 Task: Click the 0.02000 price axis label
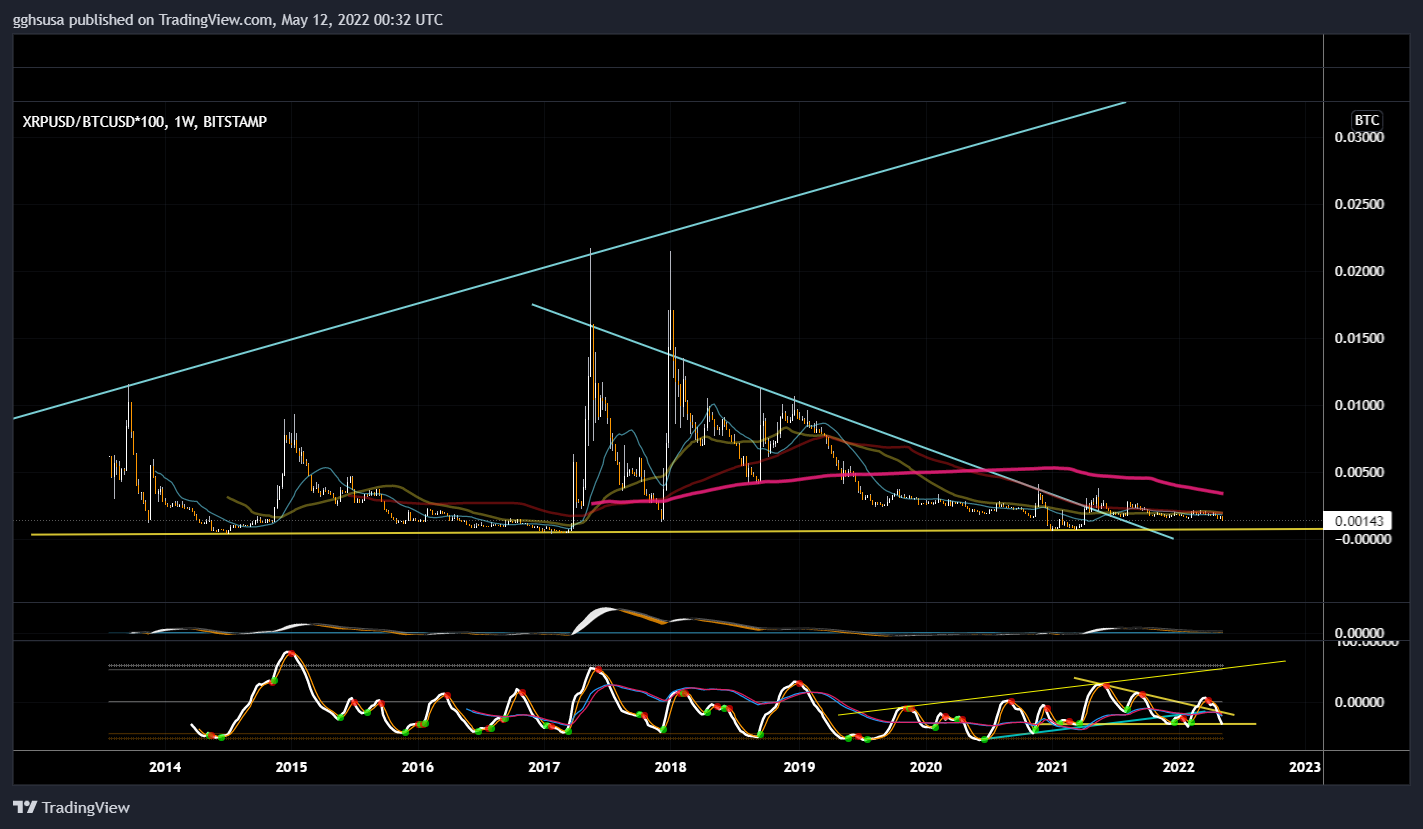tap(1360, 271)
